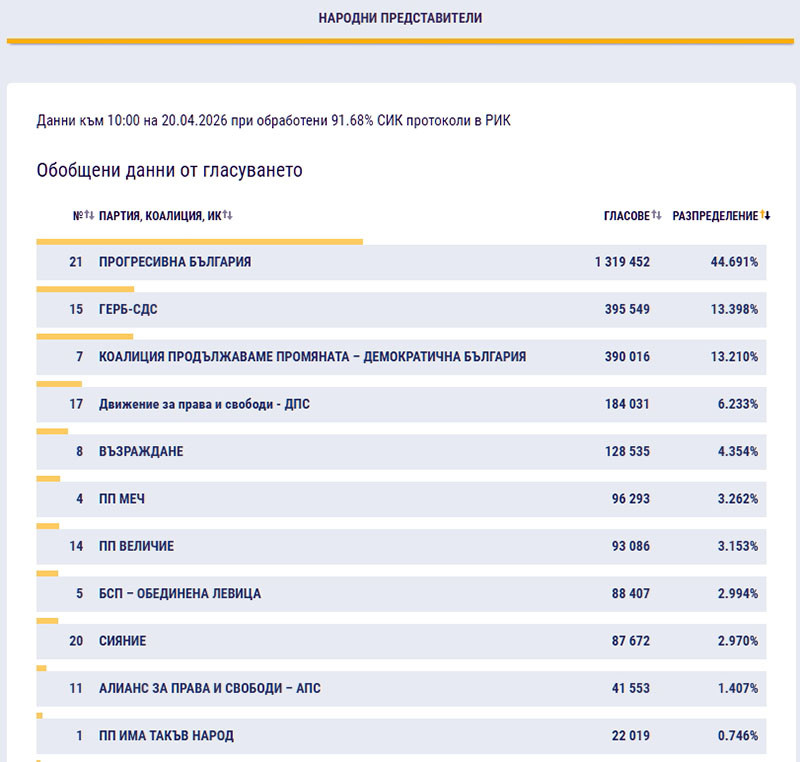Viewport: 800px width, 762px height.
Task: Open ПП ВЕЛИЧИЕ results row
Action: click(x=136, y=547)
